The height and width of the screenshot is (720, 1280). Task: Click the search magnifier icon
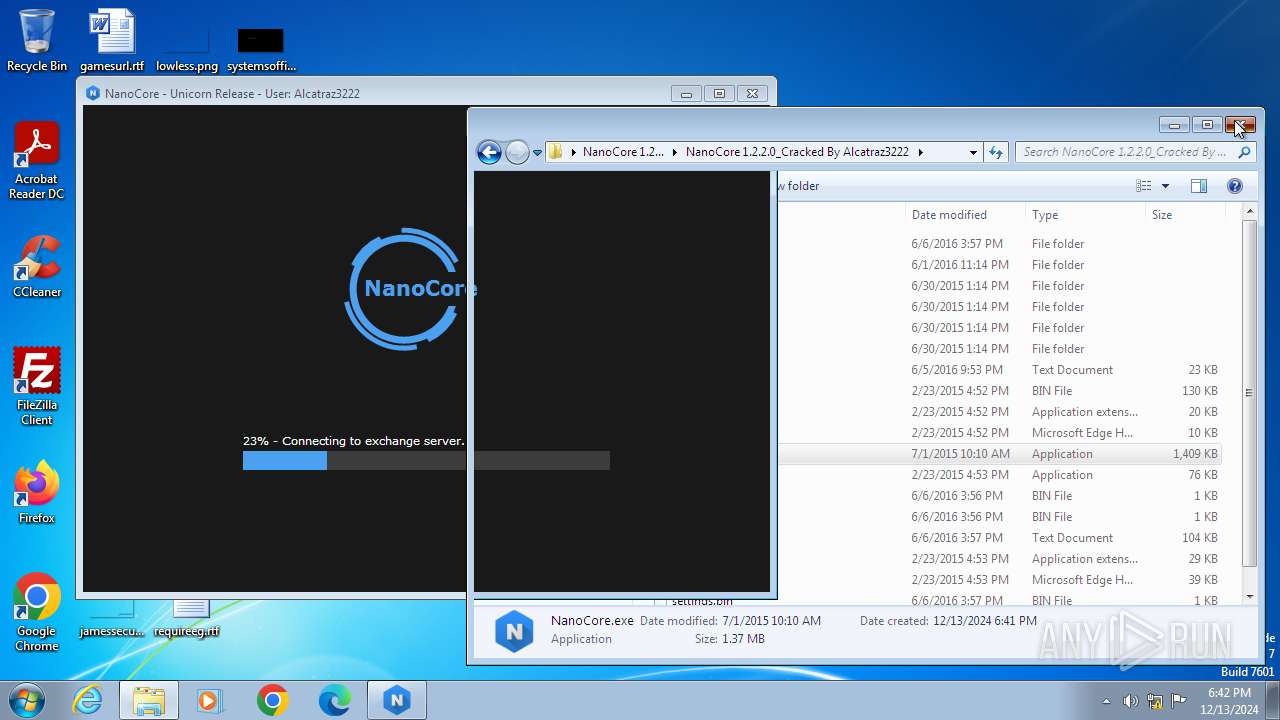pyautogui.click(x=1244, y=152)
